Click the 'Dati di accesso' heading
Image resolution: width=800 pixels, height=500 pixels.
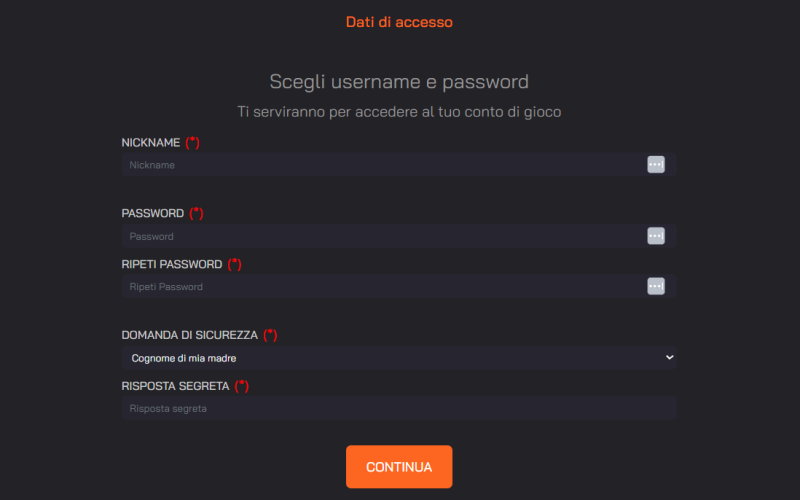pos(399,21)
